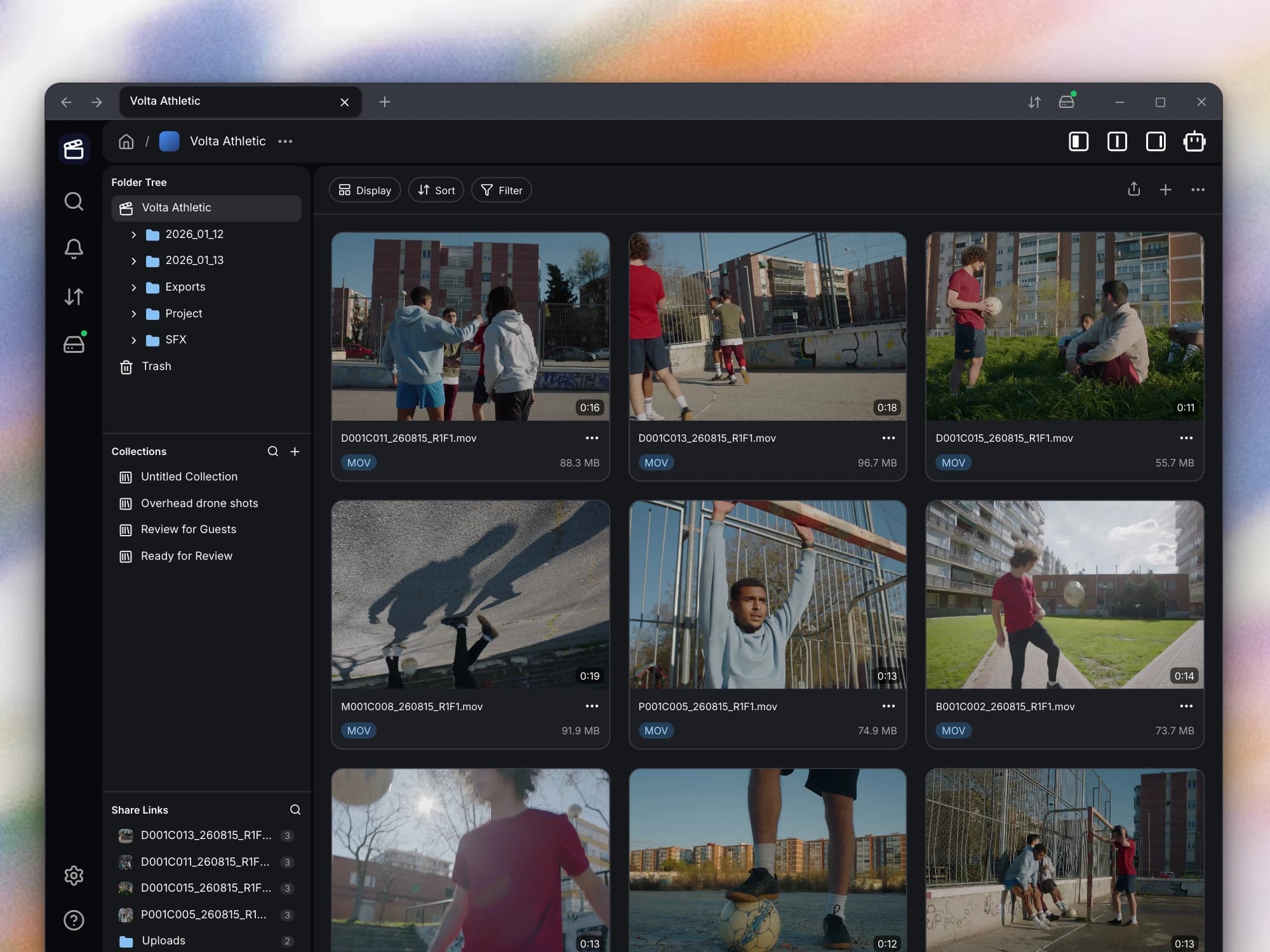Add a new collection with plus icon

point(295,451)
